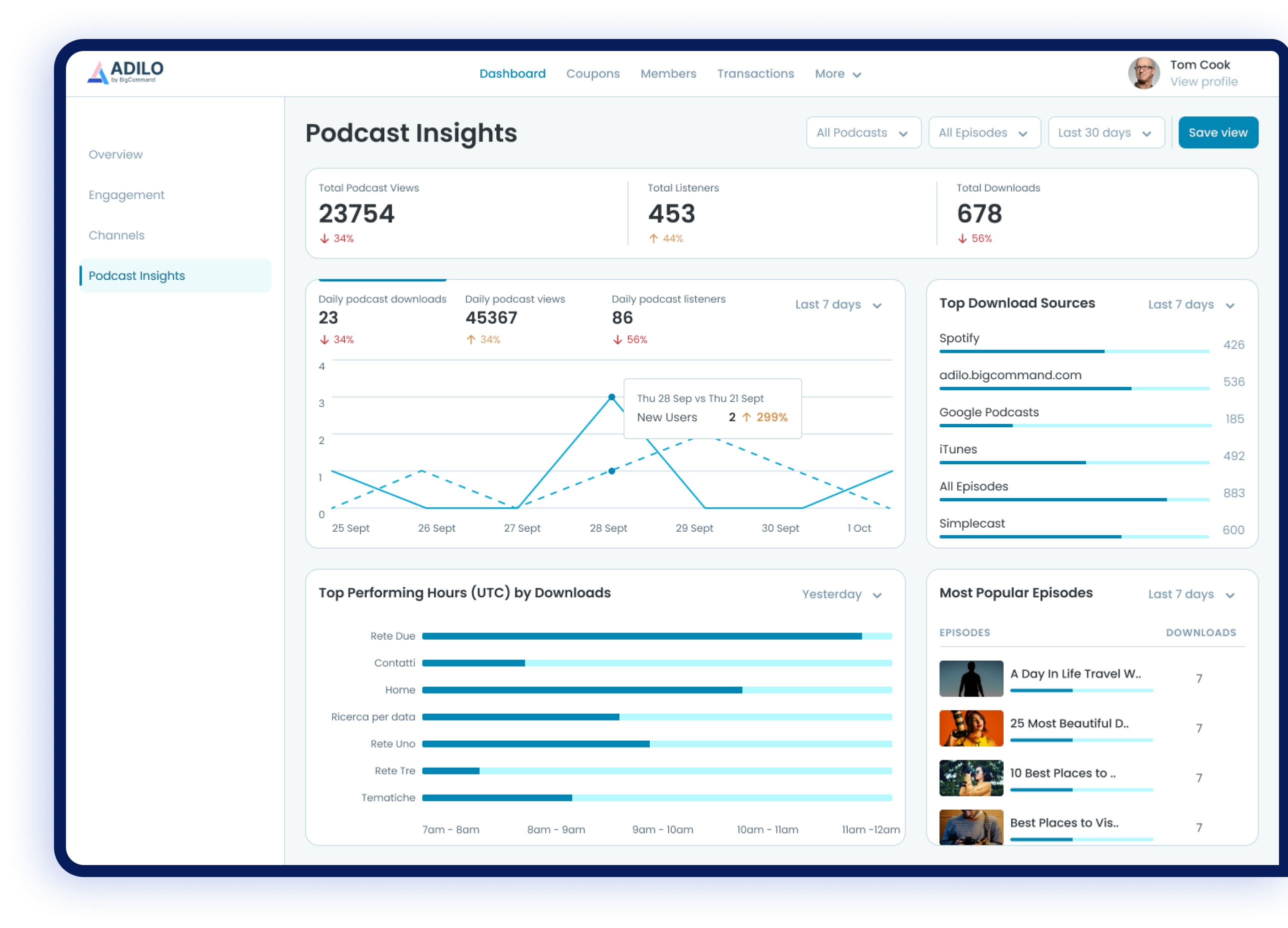Viewport: 1288px width, 928px height.
Task: Click the Home hours bar
Action: (x=657, y=690)
